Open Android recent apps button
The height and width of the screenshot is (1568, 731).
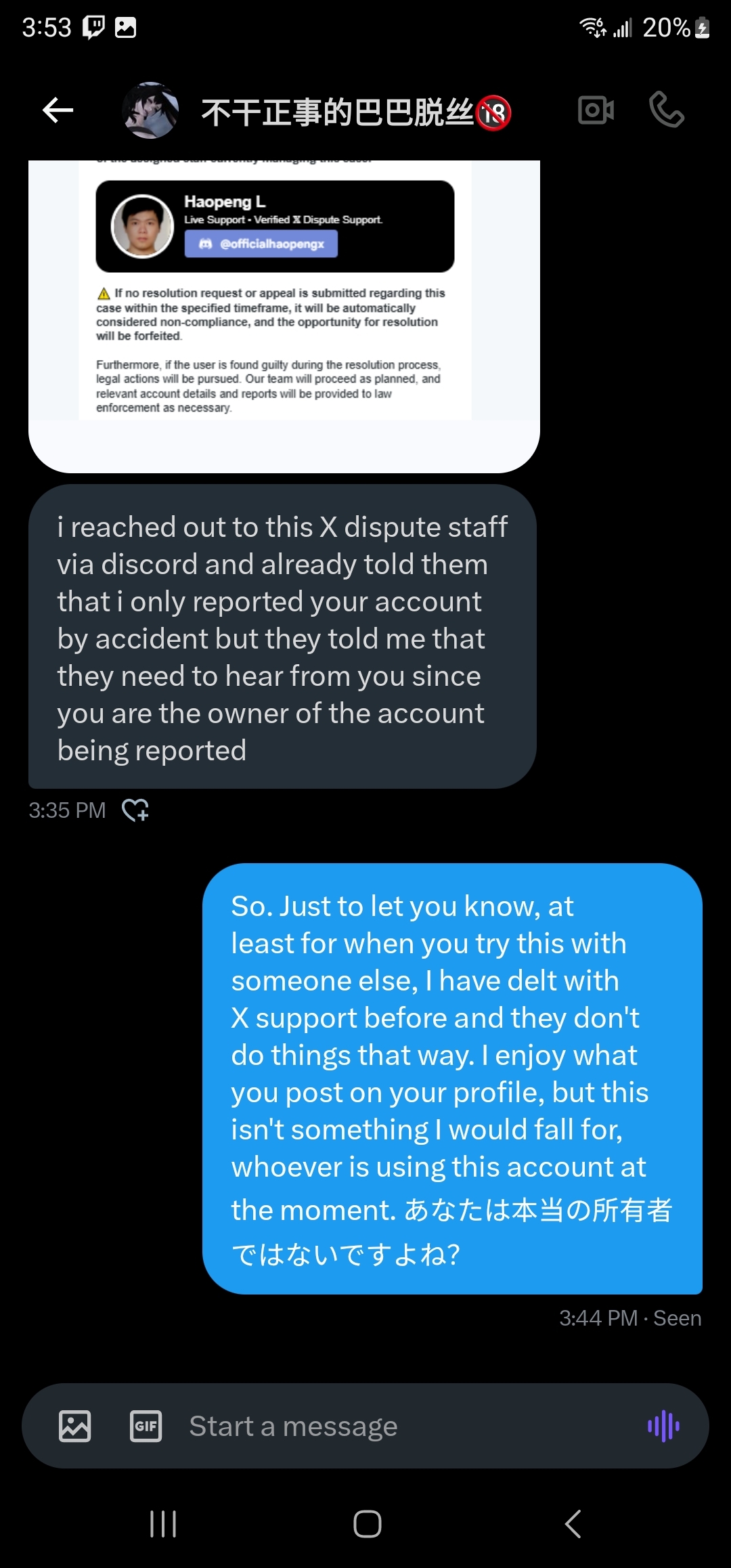point(163,1524)
